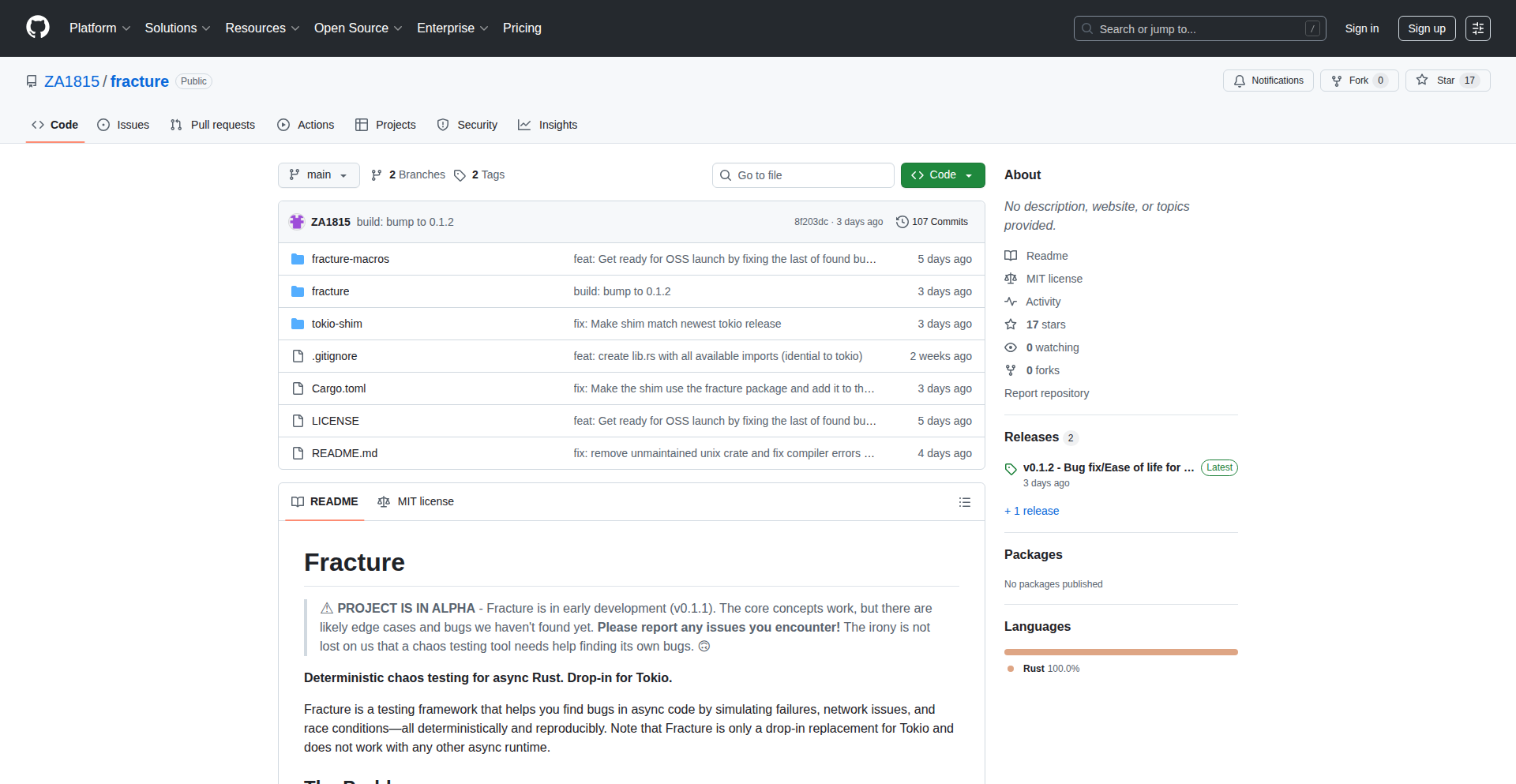Open the + 1 release link
Image resolution: width=1516 pixels, height=784 pixels.
pyautogui.click(x=1031, y=511)
